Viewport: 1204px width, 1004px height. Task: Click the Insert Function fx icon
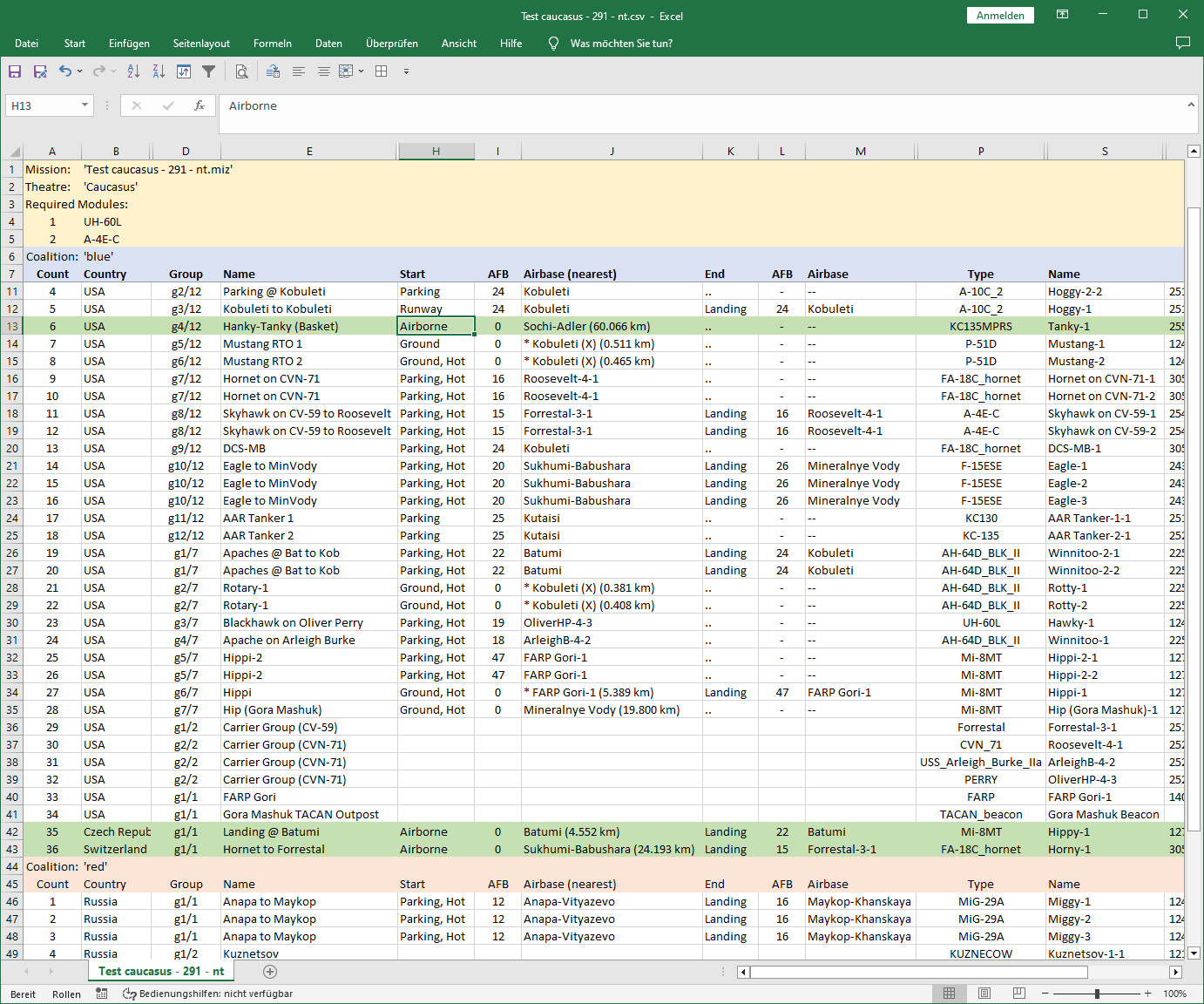click(x=200, y=105)
